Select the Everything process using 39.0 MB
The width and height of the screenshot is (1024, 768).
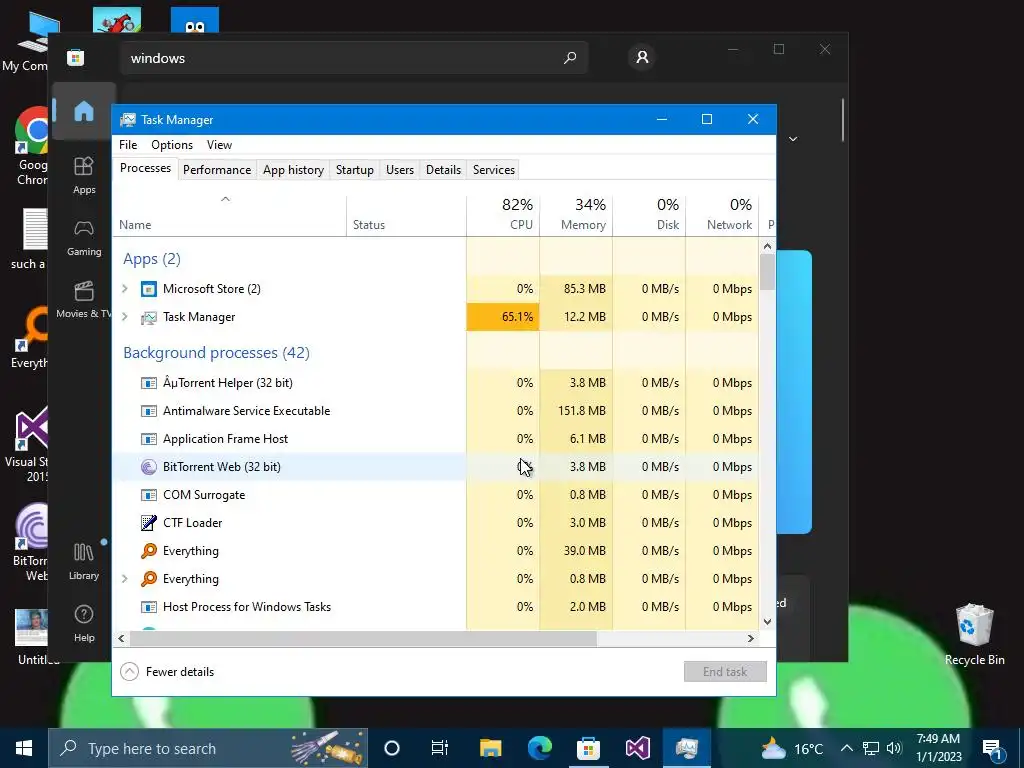(x=436, y=551)
